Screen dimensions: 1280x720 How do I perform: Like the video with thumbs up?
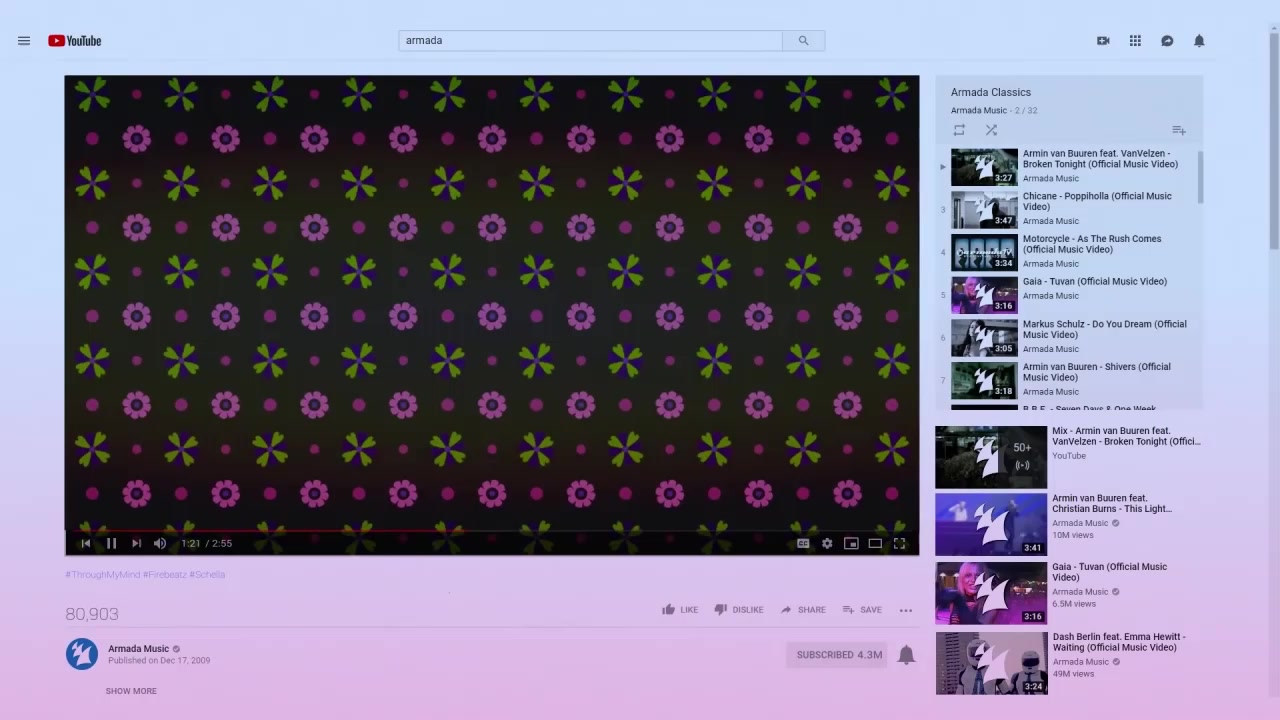[x=680, y=610]
